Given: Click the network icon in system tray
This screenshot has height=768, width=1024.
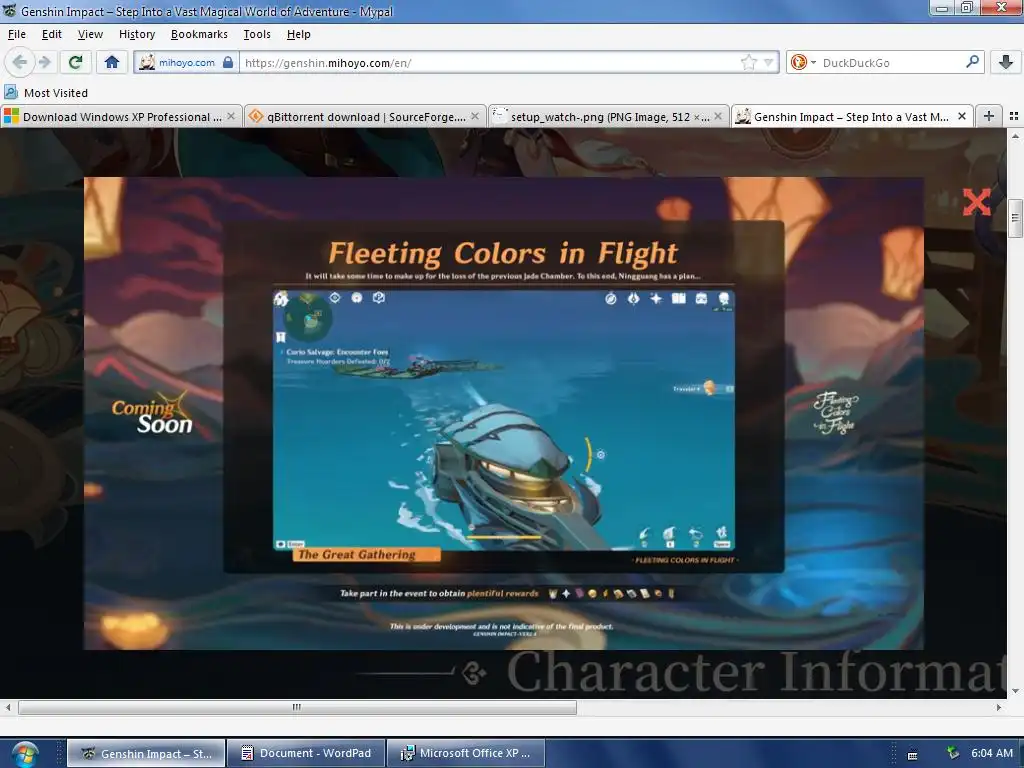Looking at the screenshot, I should 953,753.
